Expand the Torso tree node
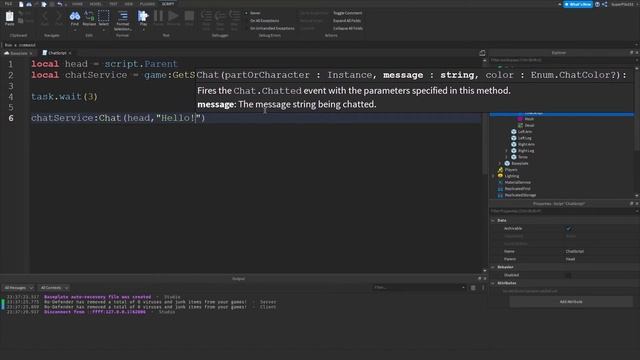Screen dimensions: 640x360 (507, 157)
